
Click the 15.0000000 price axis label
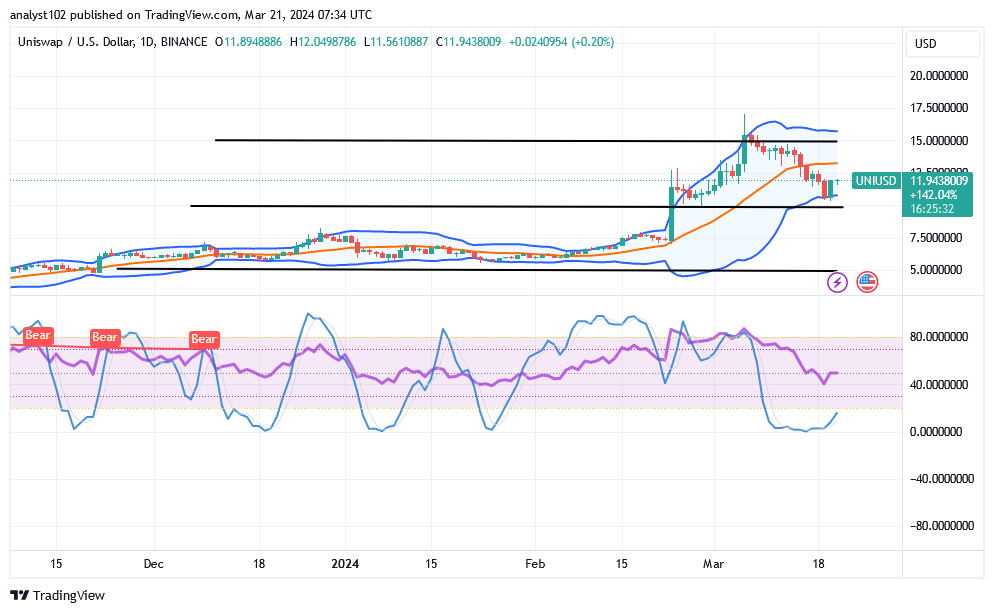click(x=939, y=141)
